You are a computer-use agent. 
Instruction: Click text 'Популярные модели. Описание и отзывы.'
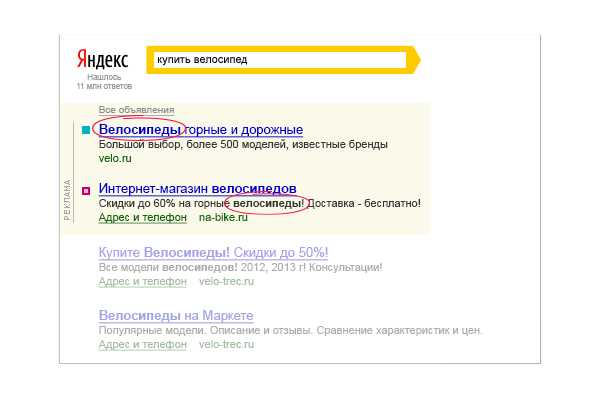(x=206, y=330)
